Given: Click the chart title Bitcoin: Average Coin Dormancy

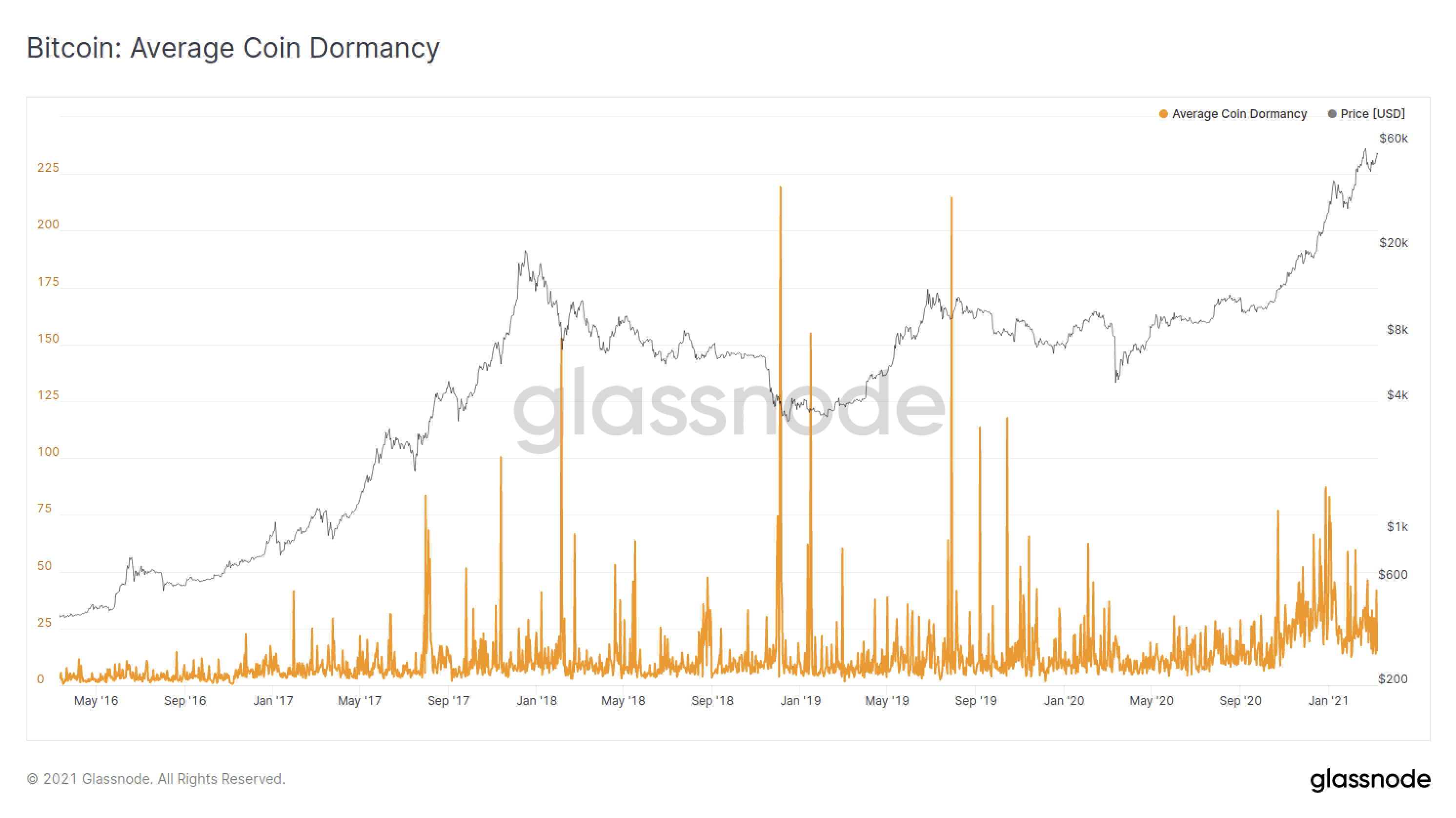Looking at the screenshot, I should click(x=233, y=48).
